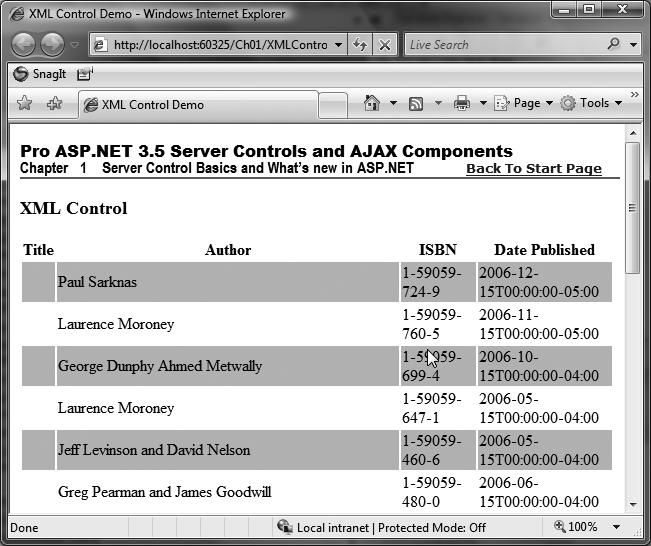Stop loading with the X Stop icon
Screen dimensions: 651x546
coord(385,44)
